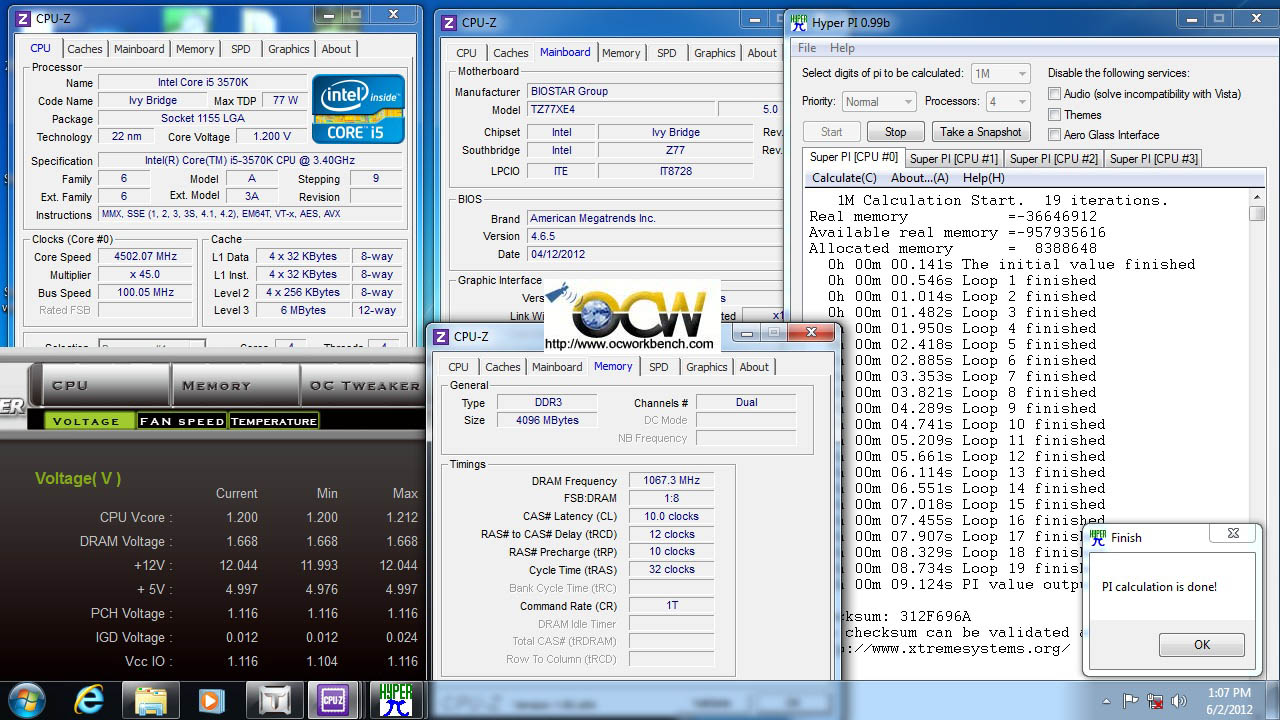The image size is (1280, 720).
Task: Open the Calculate(C) menu
Action: click(x=844, y=178)
